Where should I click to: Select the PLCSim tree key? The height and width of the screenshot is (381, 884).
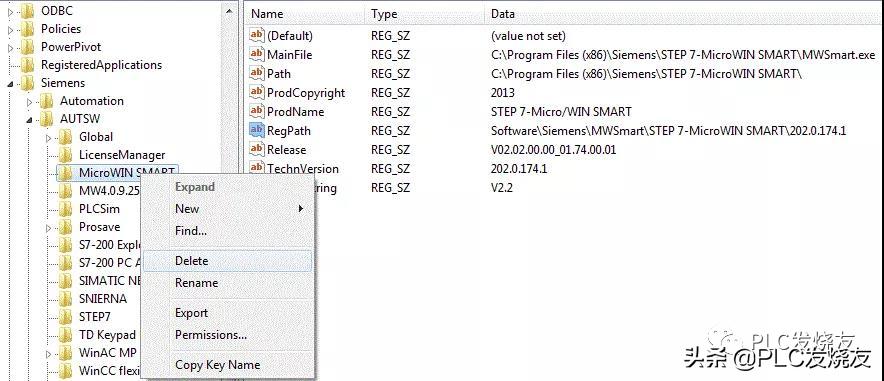pos(99,209)
